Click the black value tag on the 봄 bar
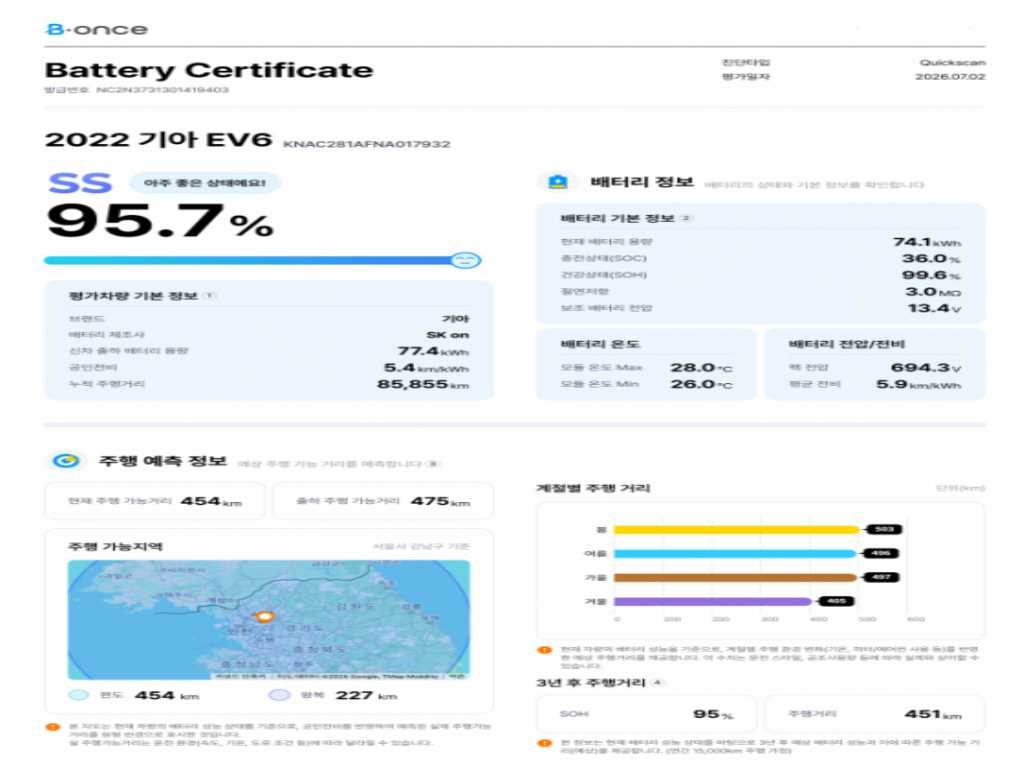 click(884, 530)
